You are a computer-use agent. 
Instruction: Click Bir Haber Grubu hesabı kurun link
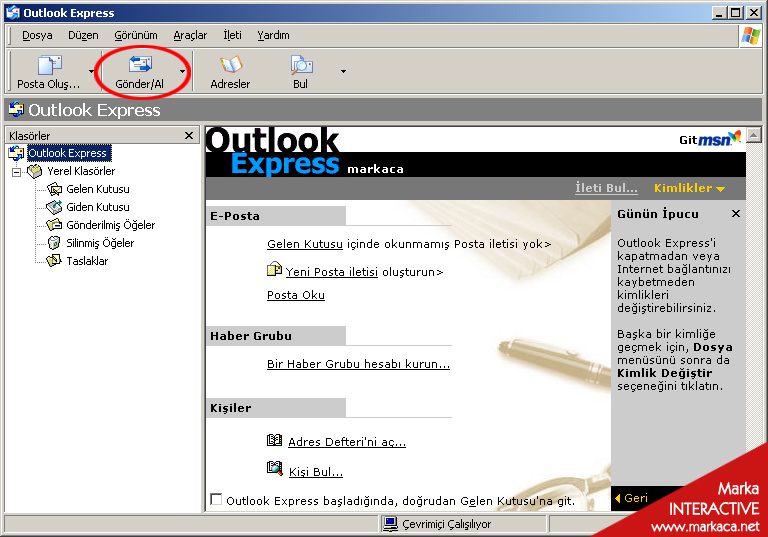point(358,364)
